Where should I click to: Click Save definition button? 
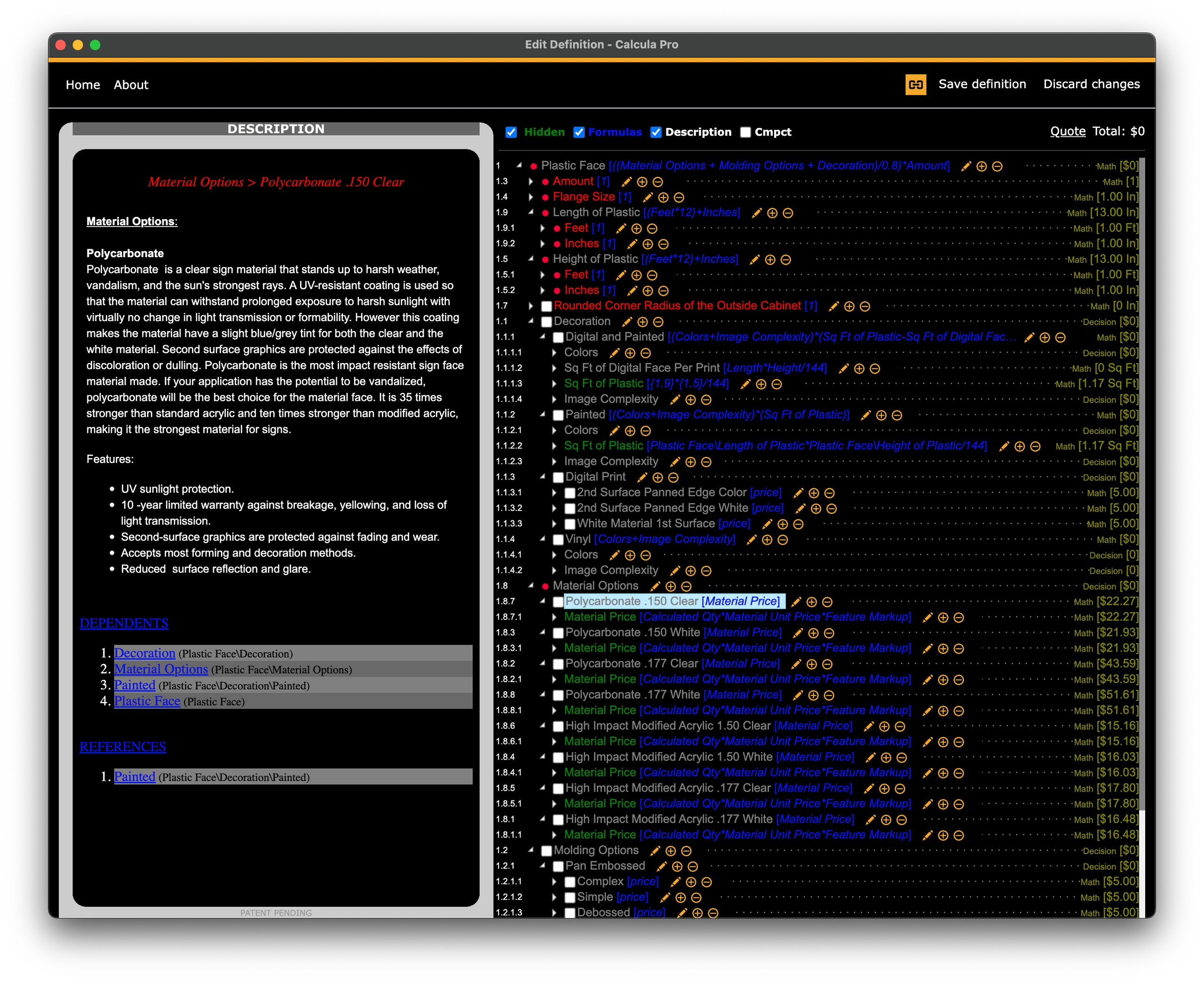tap(982, 84)
